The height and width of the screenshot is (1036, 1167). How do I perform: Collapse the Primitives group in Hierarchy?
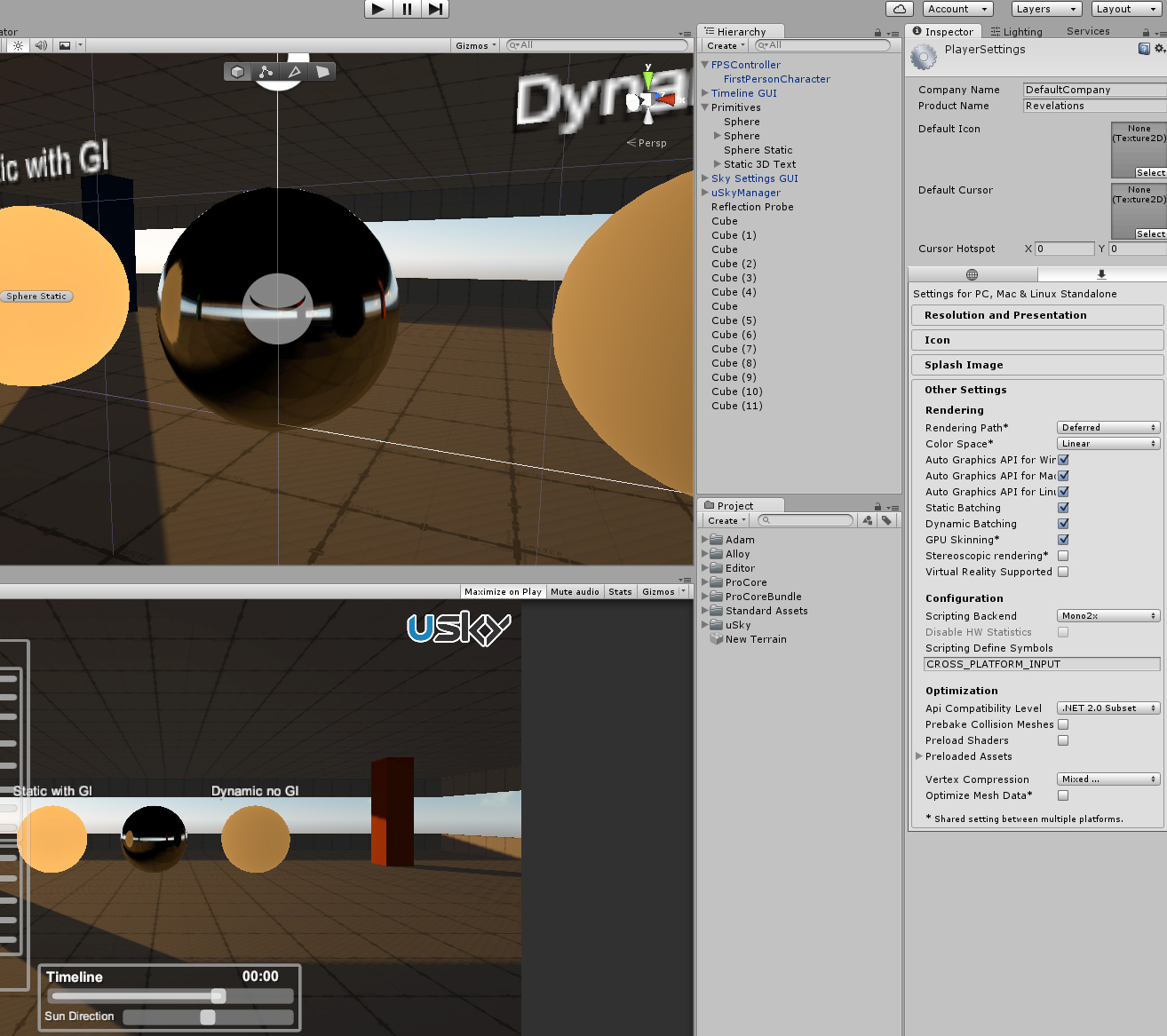pos(704,107)
